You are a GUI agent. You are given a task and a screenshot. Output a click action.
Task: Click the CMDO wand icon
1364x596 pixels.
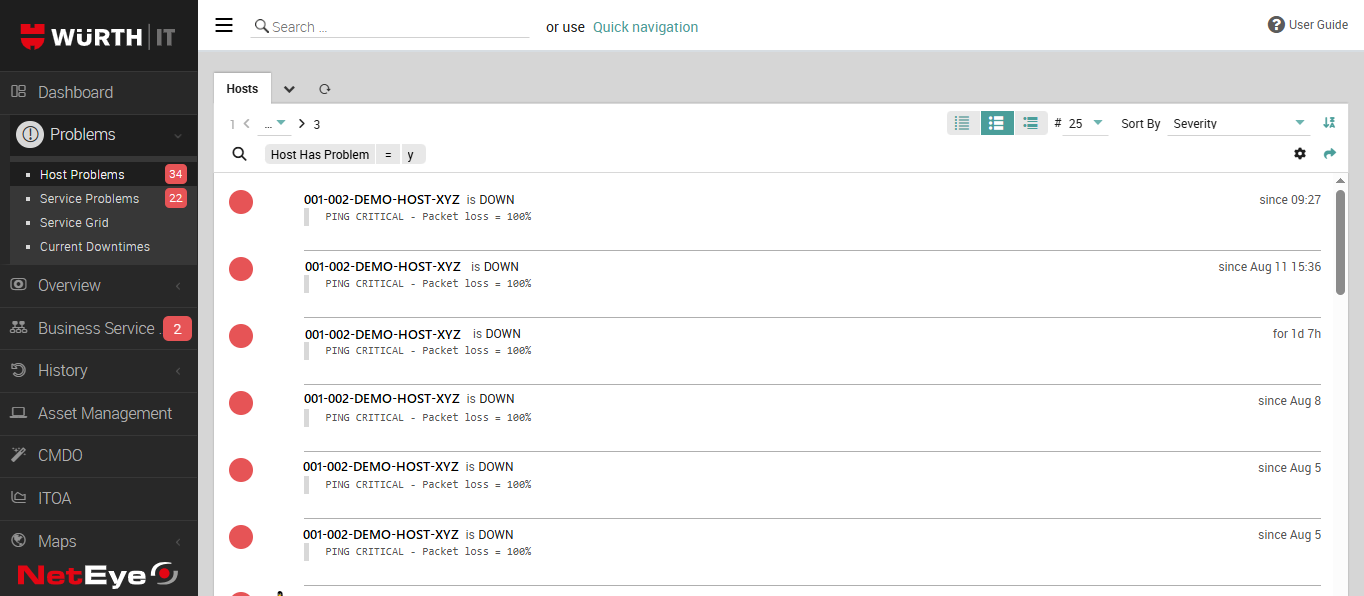coord(18,455)
